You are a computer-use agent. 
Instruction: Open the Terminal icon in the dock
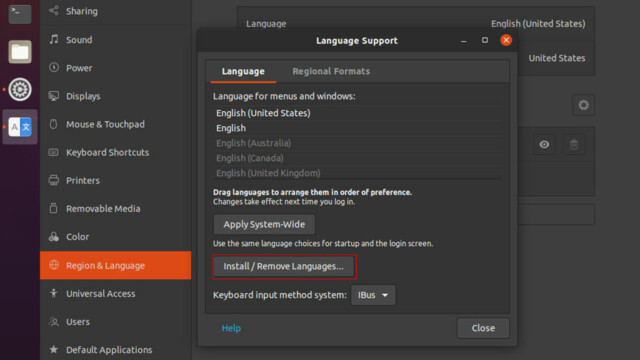(20, 13)
